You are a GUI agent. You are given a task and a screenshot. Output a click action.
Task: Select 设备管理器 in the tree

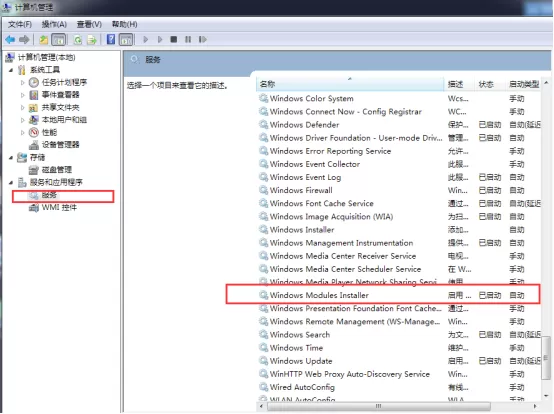(60, 145)
